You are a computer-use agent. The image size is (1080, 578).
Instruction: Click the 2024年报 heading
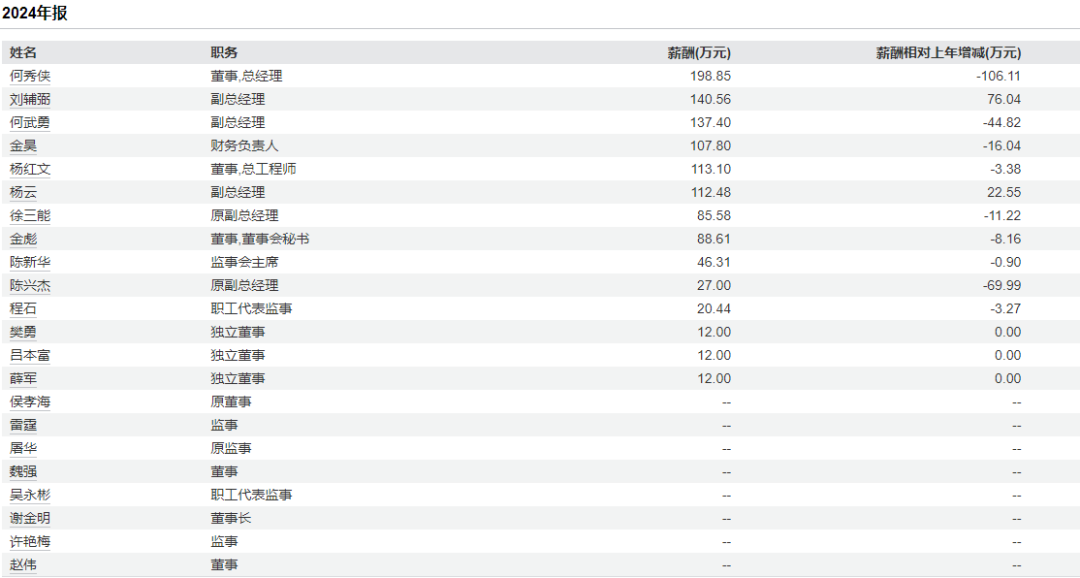tap(35, 14)
